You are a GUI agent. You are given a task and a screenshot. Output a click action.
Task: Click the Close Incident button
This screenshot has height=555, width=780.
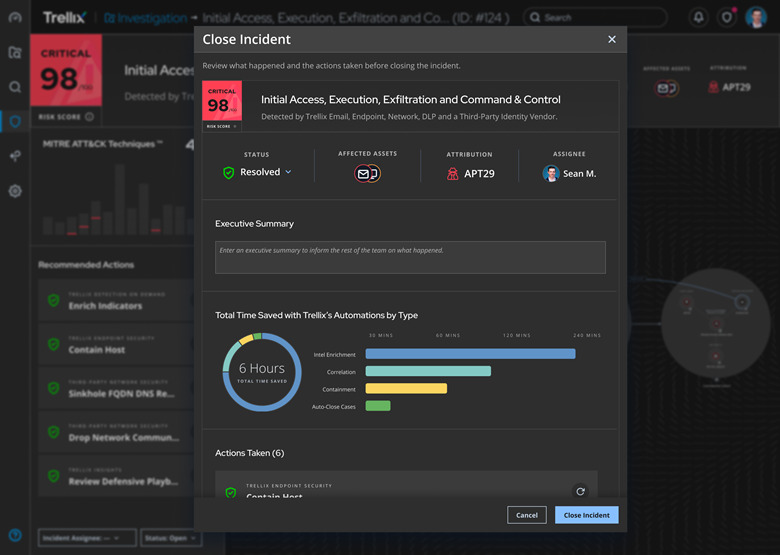586,515
